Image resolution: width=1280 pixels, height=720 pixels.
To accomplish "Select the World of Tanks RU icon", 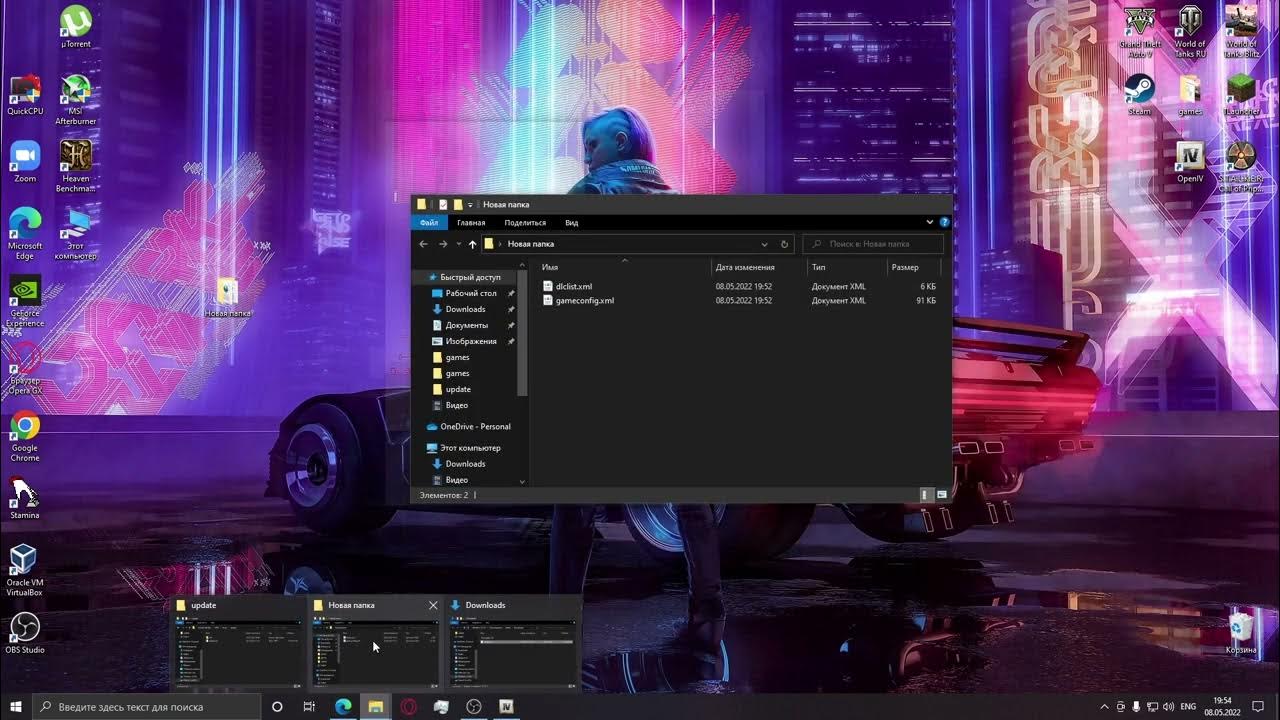I will tap(1190, 31).
